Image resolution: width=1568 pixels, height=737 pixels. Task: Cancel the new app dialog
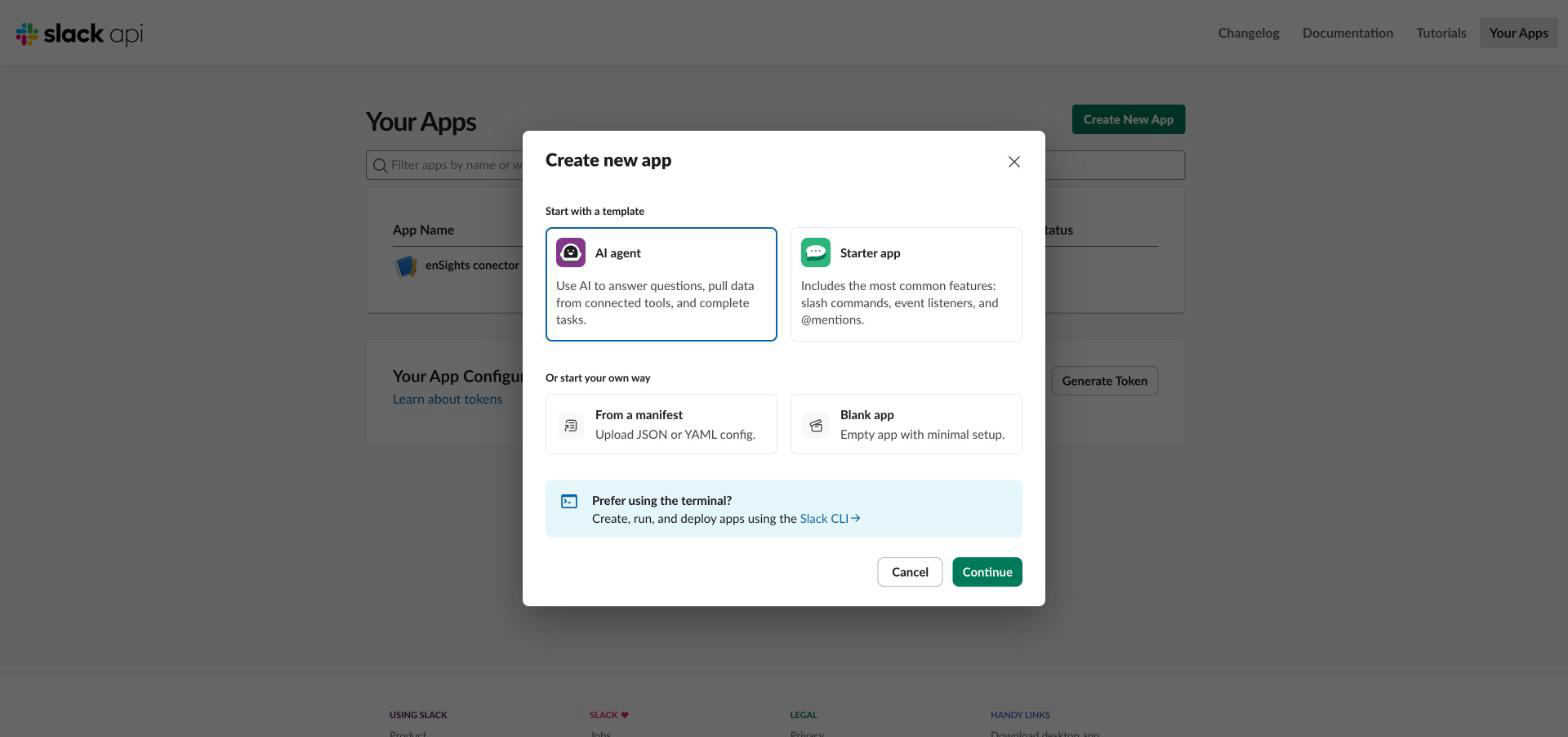click(910, 572)
